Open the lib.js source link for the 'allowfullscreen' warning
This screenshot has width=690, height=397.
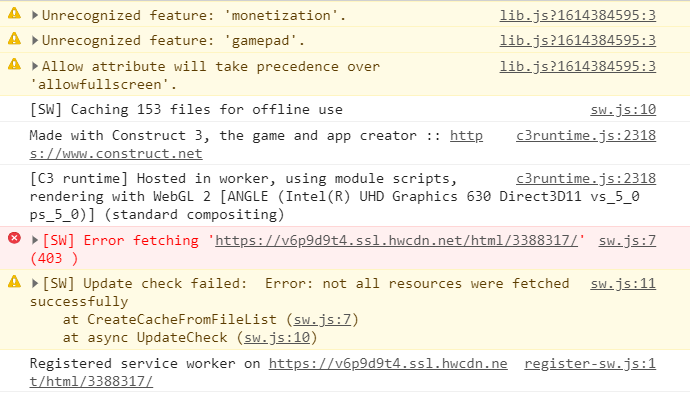pos(577,66)
